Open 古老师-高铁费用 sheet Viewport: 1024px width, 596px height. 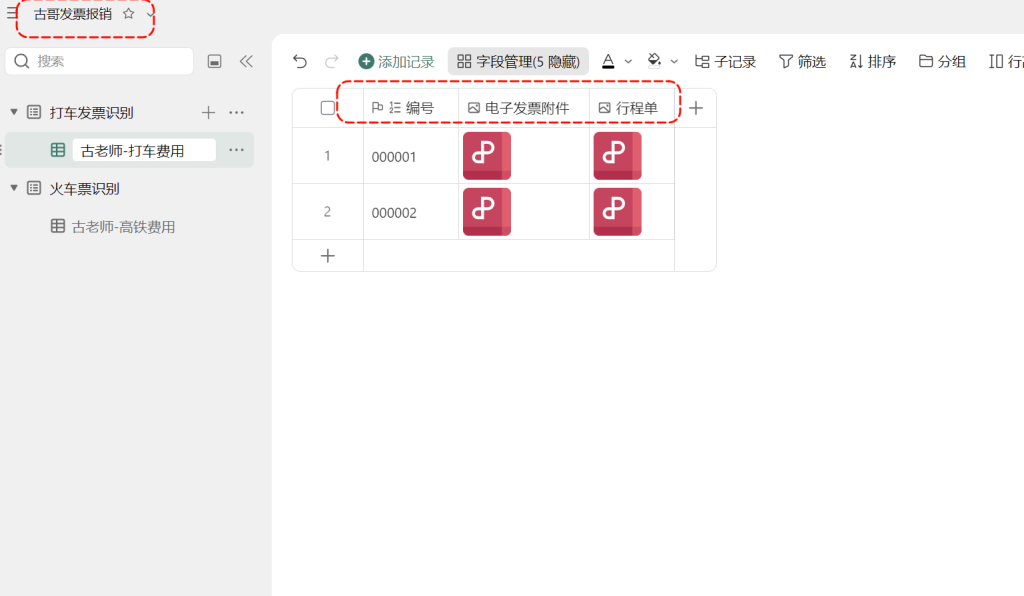pyautogui.click(x=123, y=227)
